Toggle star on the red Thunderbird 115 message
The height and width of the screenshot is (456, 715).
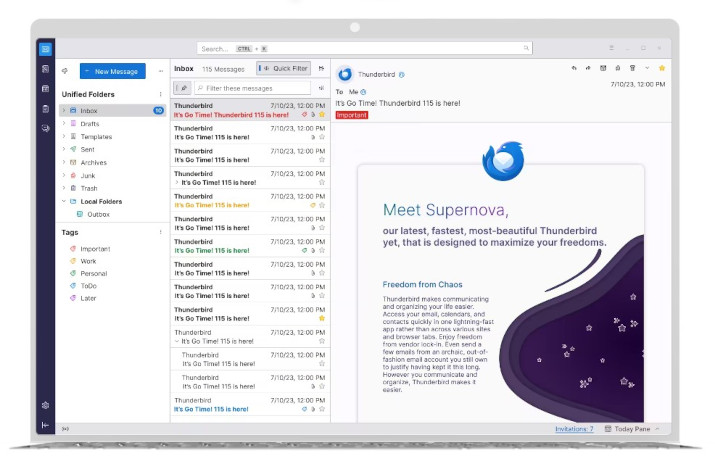322,114
